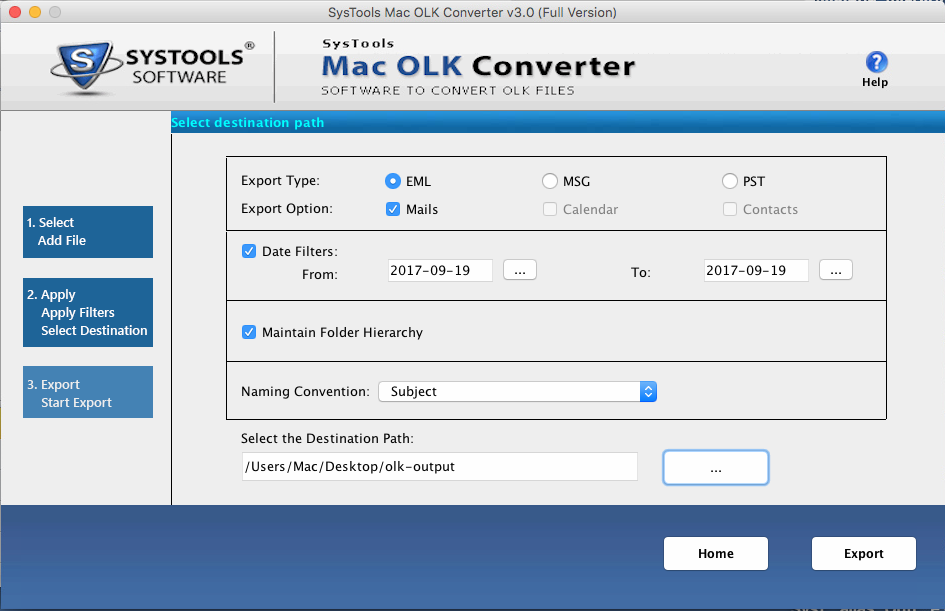Screen dimensions: 946x611
Task: Toggle the Contacts export option
Action: (x=729, y=209)
